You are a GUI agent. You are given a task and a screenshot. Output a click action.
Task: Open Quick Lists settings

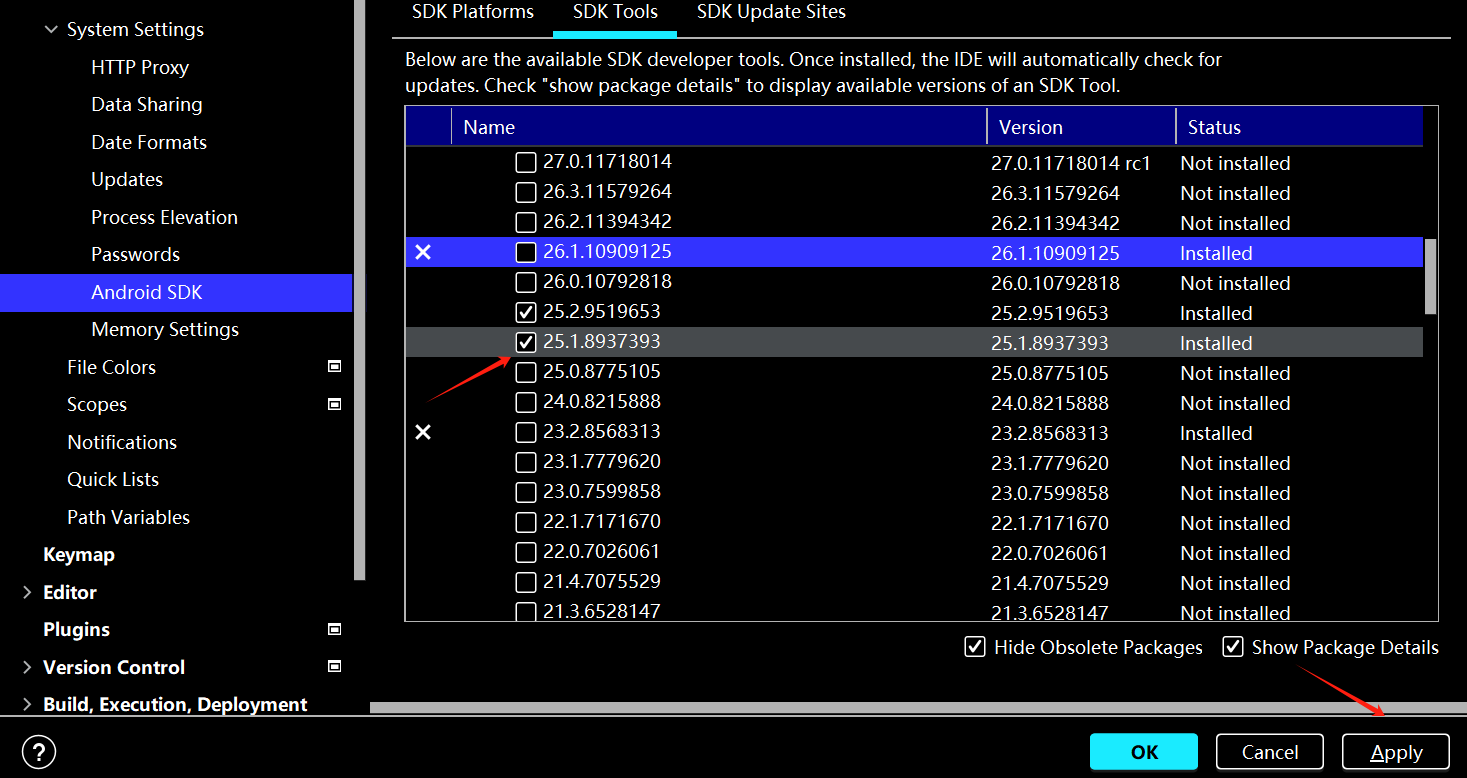coord(113,479)
